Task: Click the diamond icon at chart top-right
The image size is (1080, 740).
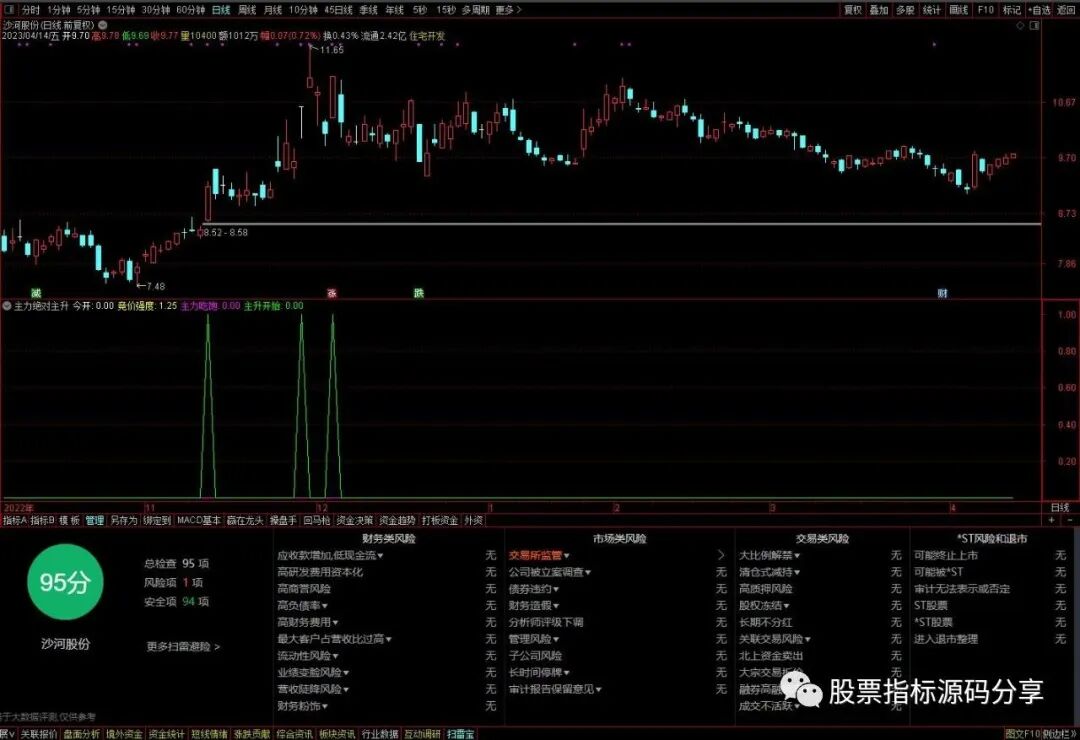Action: click(1021, 25)
